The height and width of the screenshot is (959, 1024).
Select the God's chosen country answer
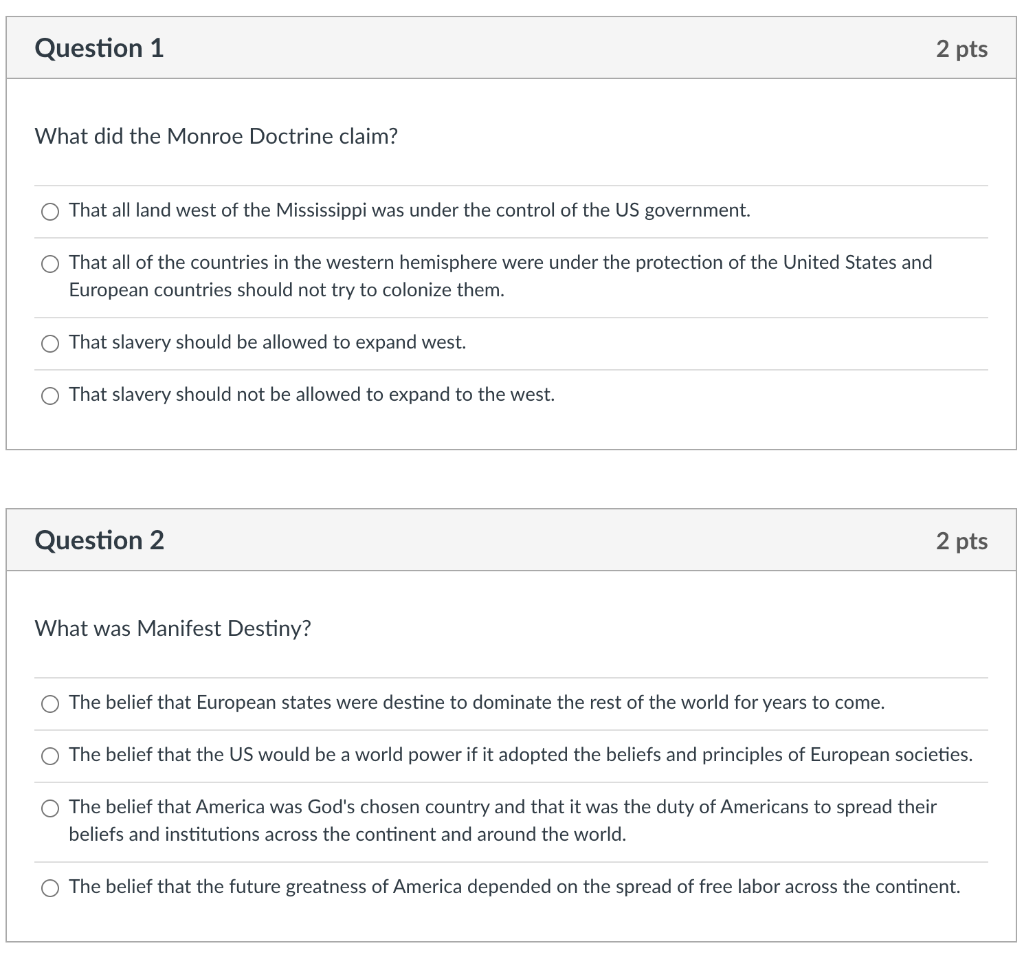[x=50, y=807]
